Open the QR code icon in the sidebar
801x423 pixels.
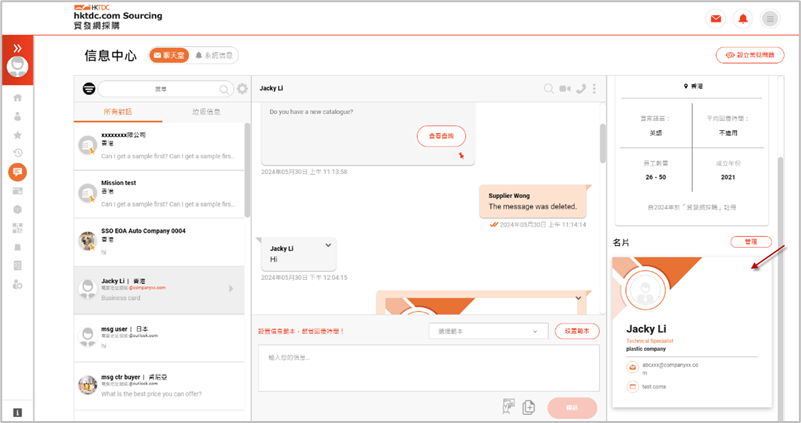[17, 228]
